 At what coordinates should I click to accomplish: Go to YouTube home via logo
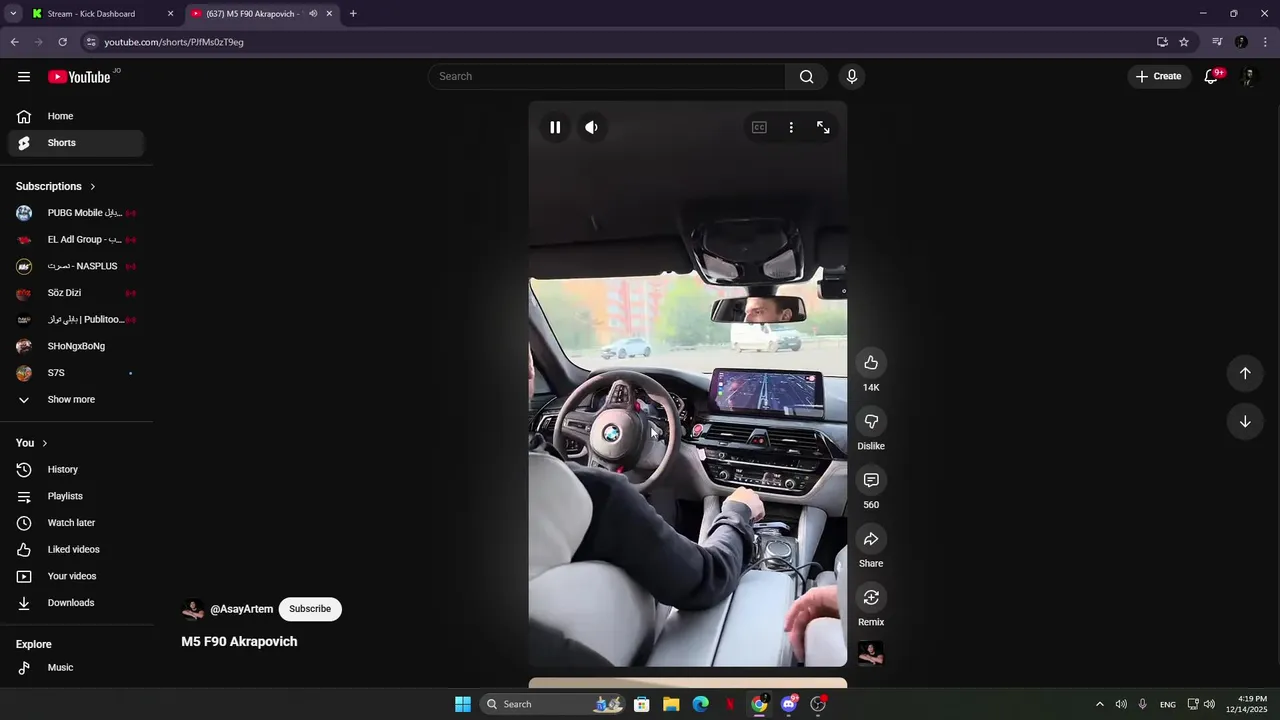(79, 77)
